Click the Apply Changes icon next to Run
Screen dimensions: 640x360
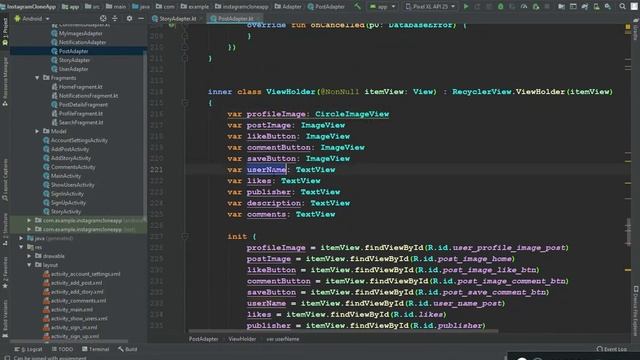pyautogui.click(x=477, y=7)
